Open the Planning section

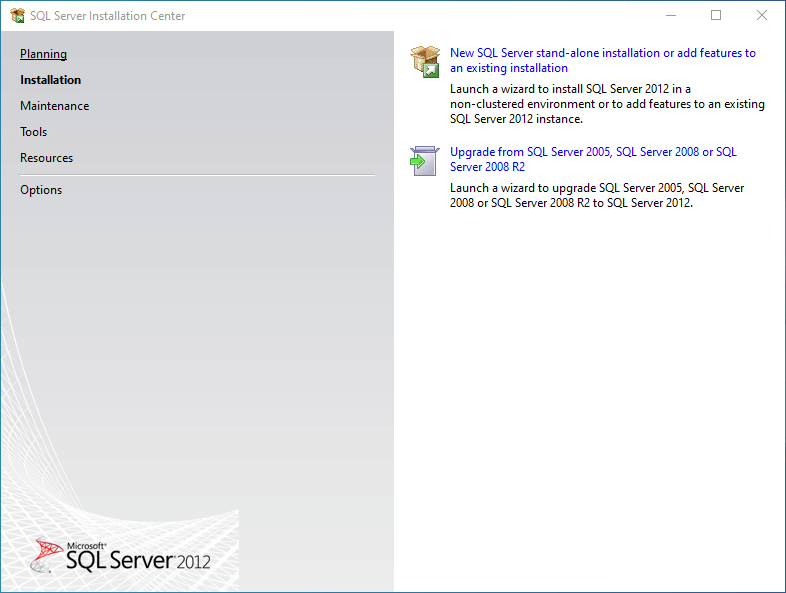(43, 54)
